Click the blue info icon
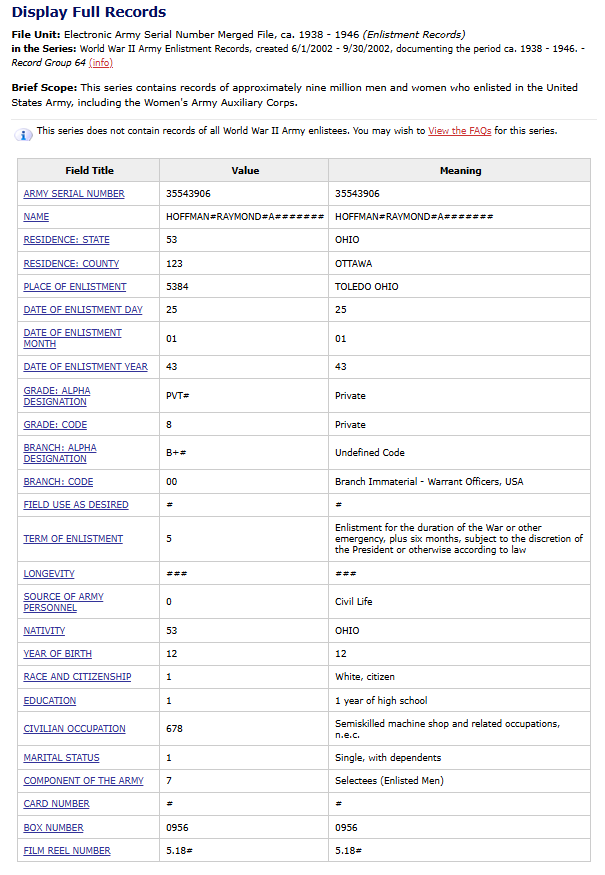 25,134
